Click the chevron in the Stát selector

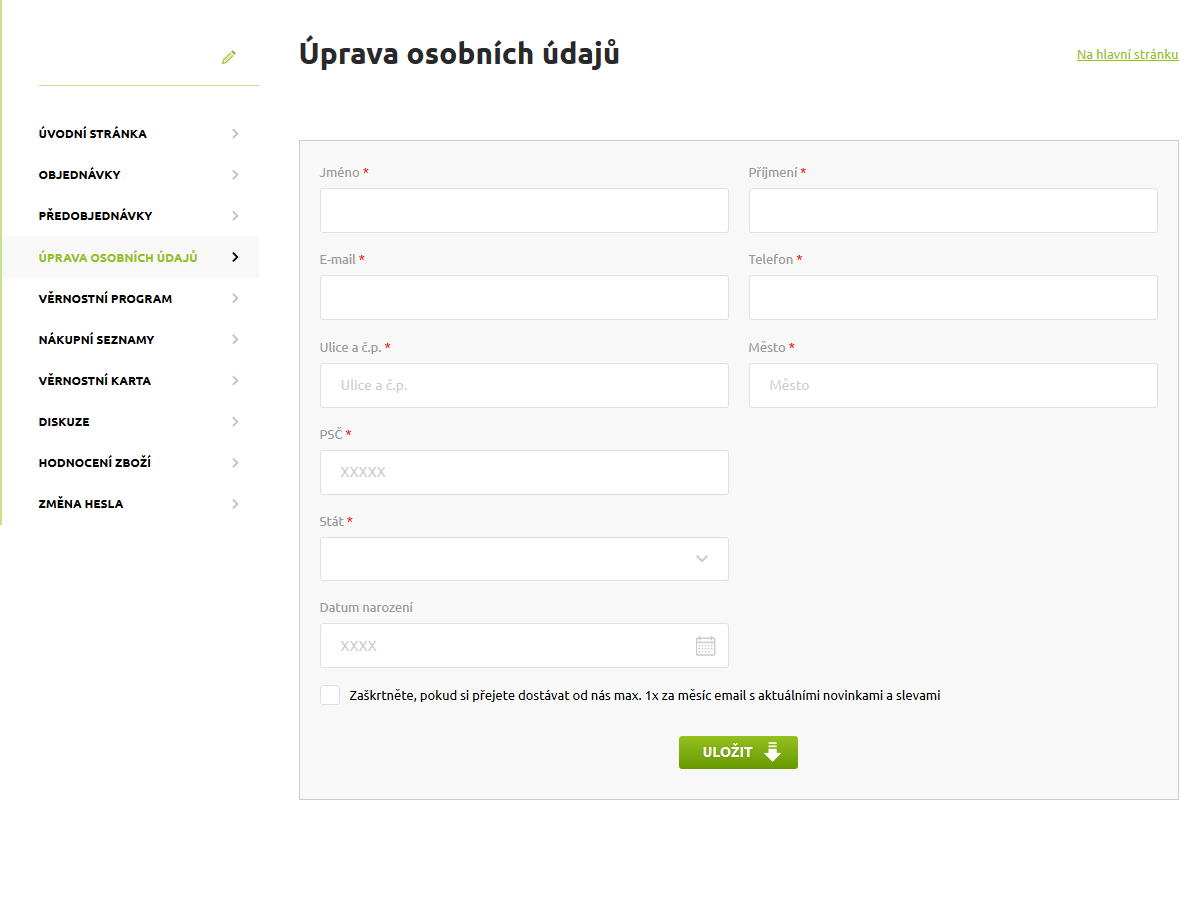click(700, 559)
